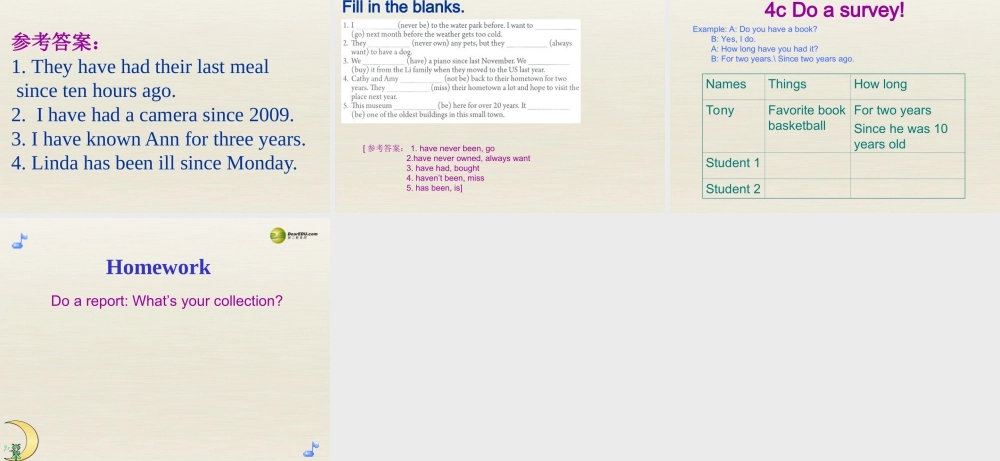Image resolution: width=1000 pixels, height=461 pixels.
Task: Select the 'Fill in the blanks.' slide title
Action: pyautogui.click(x=403, y=8)
